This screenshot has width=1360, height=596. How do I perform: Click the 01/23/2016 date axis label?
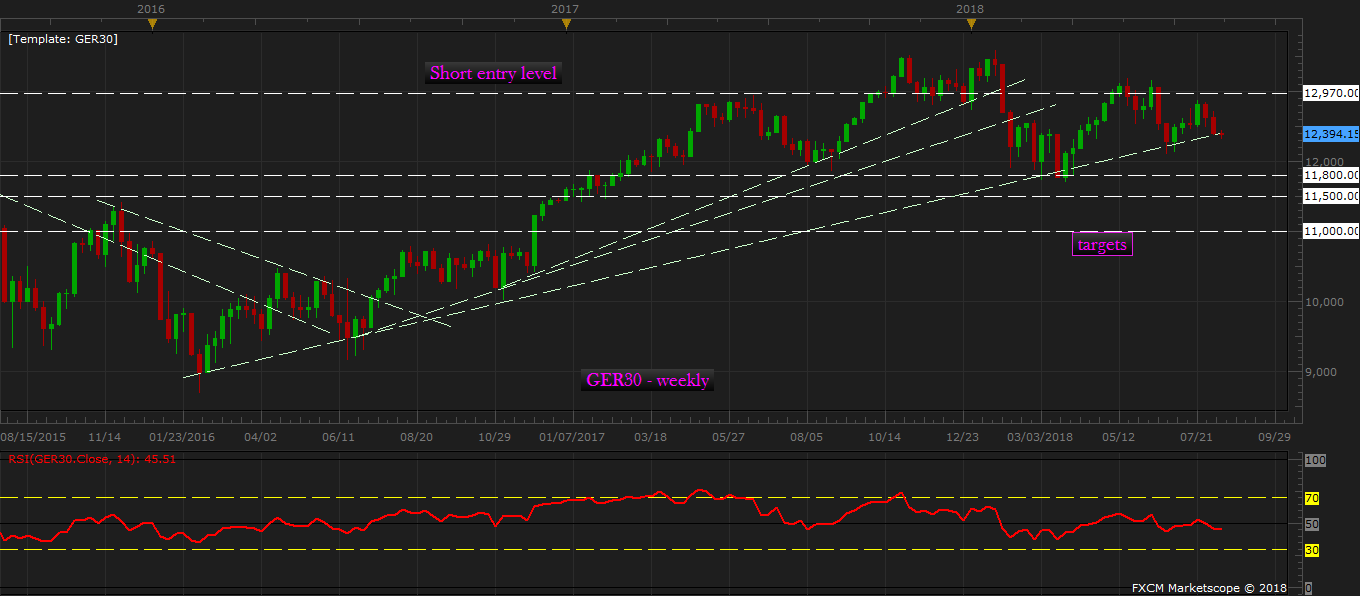[x=182, y=437]
